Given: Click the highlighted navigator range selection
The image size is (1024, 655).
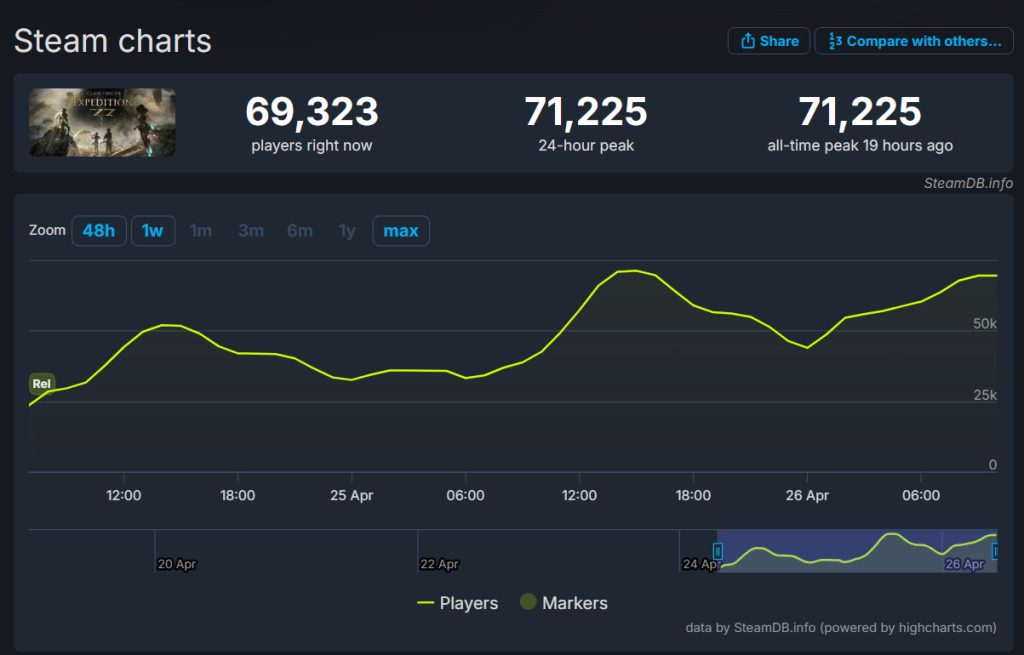Looking at the screenshot, I should click(x=857, y=551).
